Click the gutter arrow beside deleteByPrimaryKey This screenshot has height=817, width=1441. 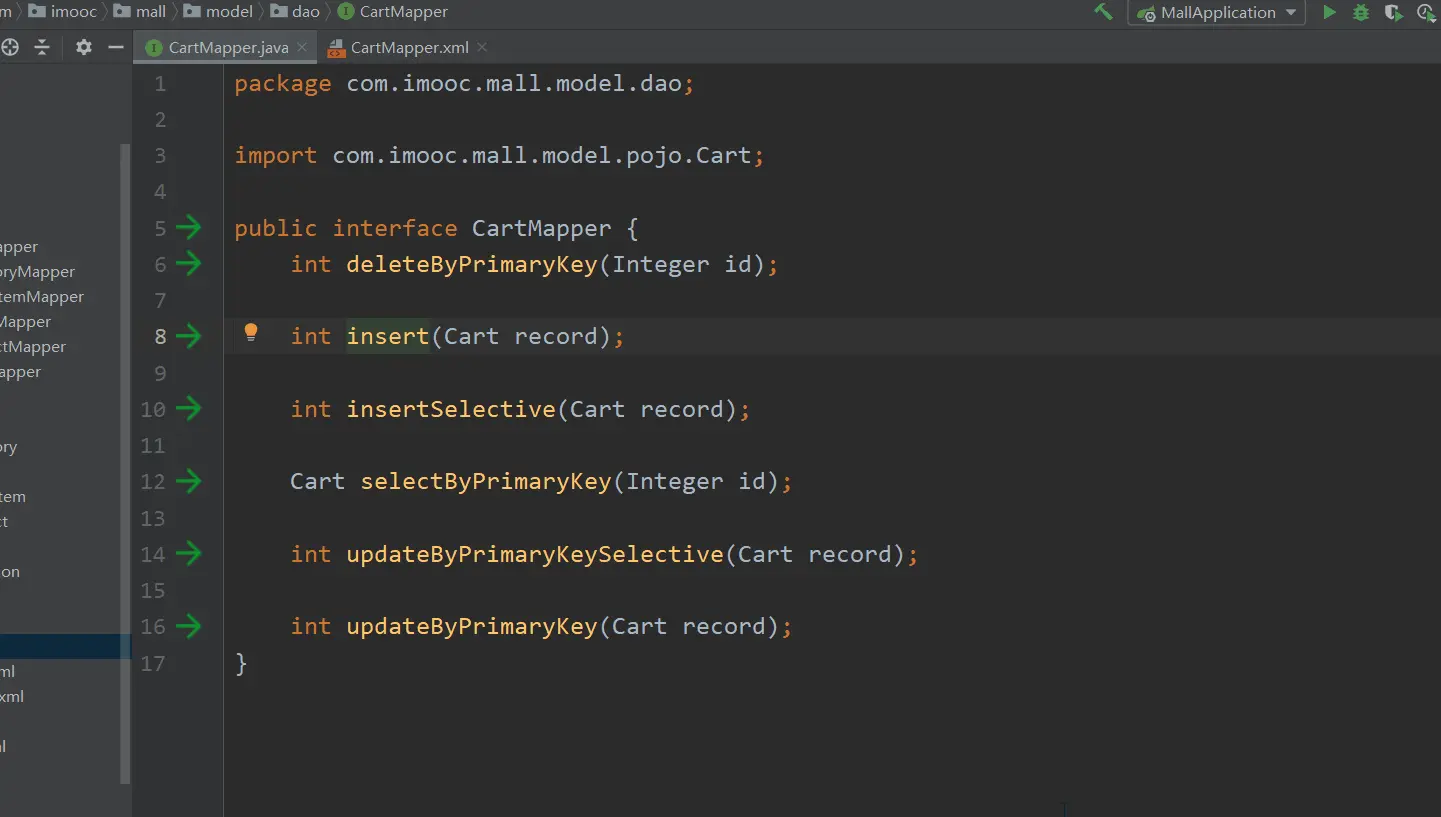click(188, 264)
